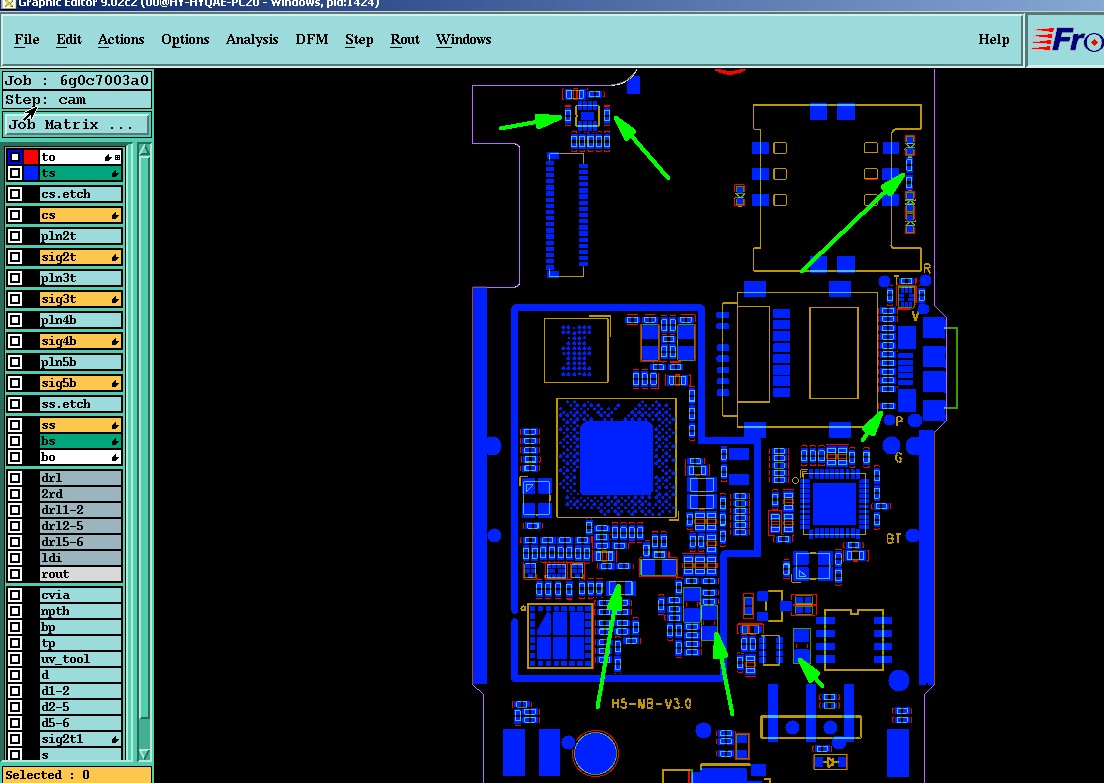Click the hand marker icon on layer sig5b
Screen dimensions: 1104x783
click(115, 384)
